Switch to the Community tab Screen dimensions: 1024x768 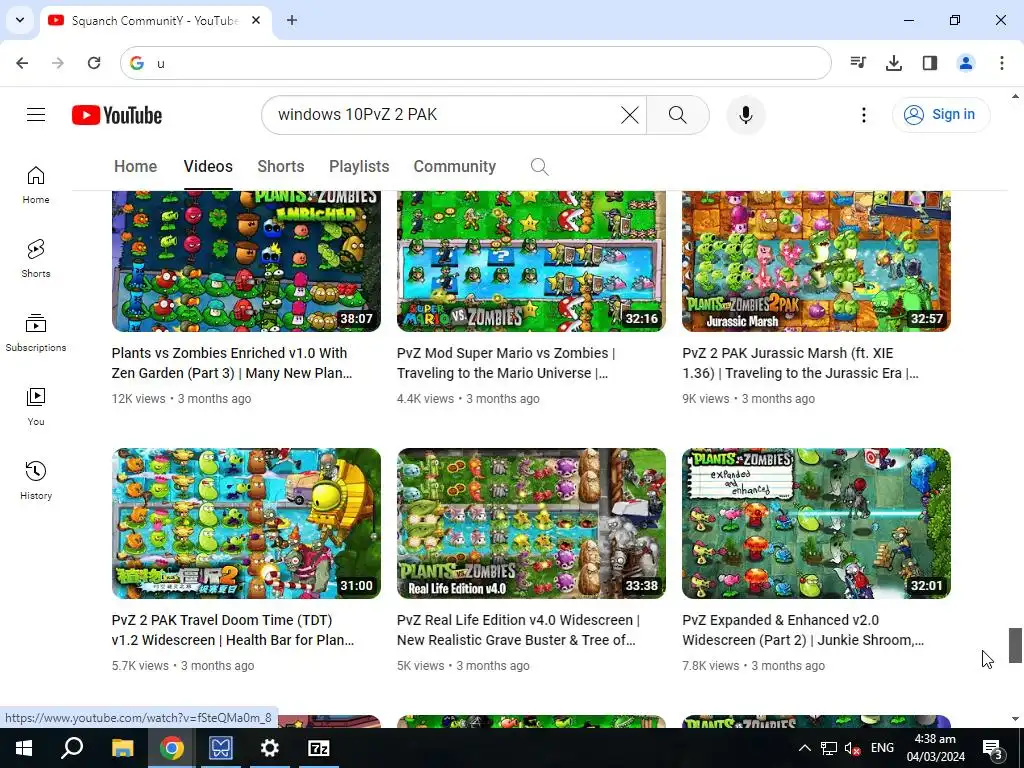(455, 167)
